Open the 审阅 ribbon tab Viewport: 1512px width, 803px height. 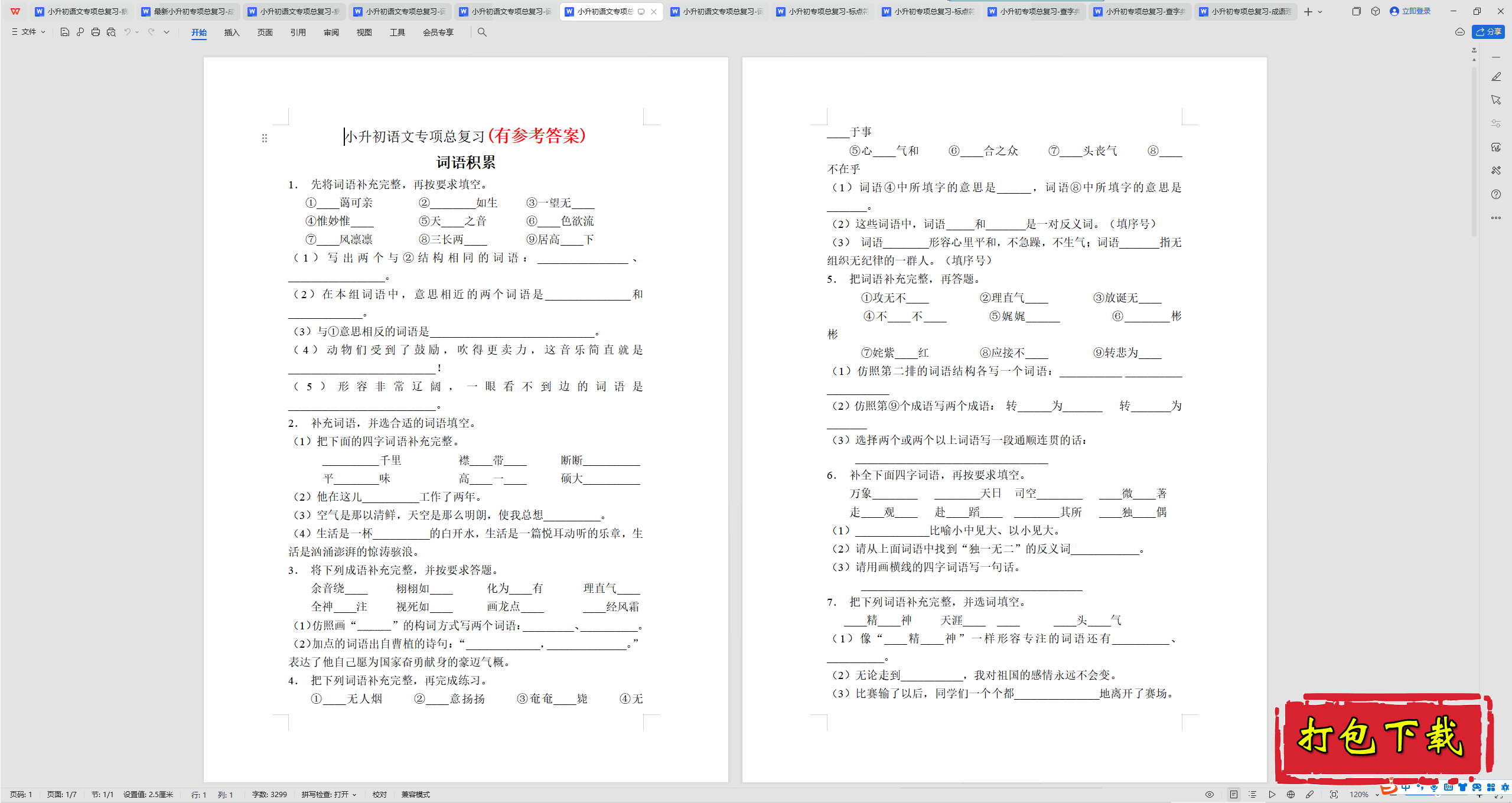331,32
